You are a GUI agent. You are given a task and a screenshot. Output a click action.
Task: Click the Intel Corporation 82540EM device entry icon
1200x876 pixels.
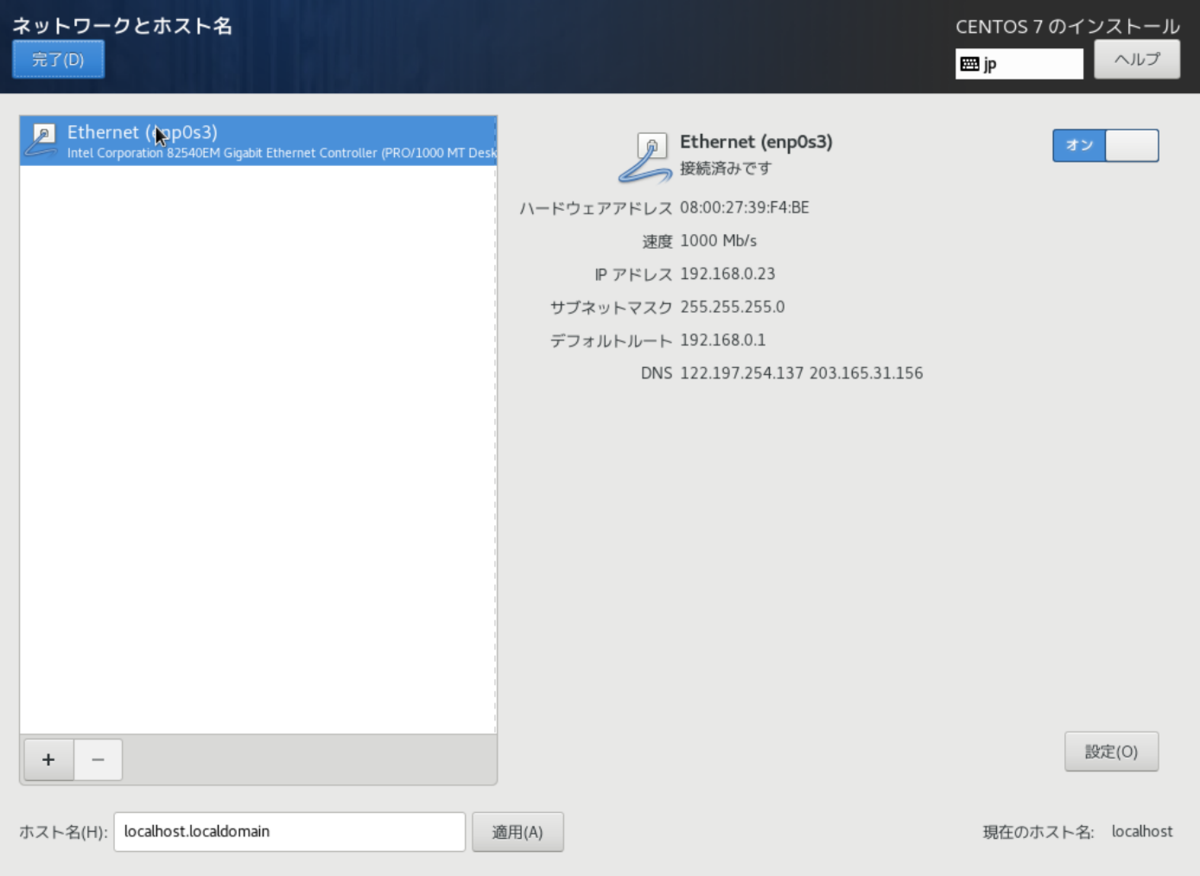point(40,142)
